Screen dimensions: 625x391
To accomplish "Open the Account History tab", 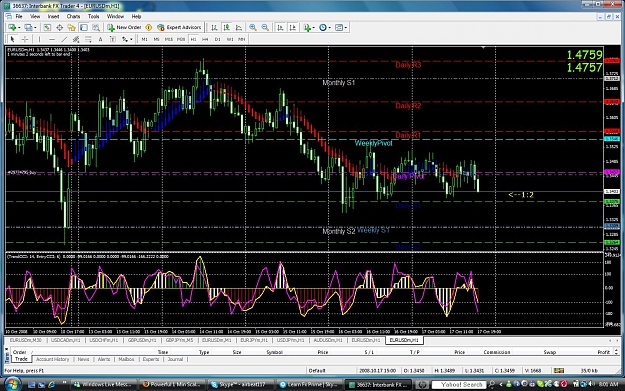I will [53, 359].
